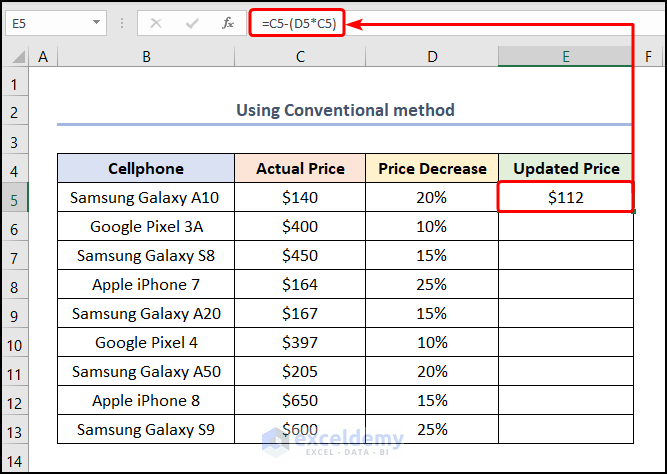Select column C header
This screenshot has height=474, width=667.
tap(300, 58)
